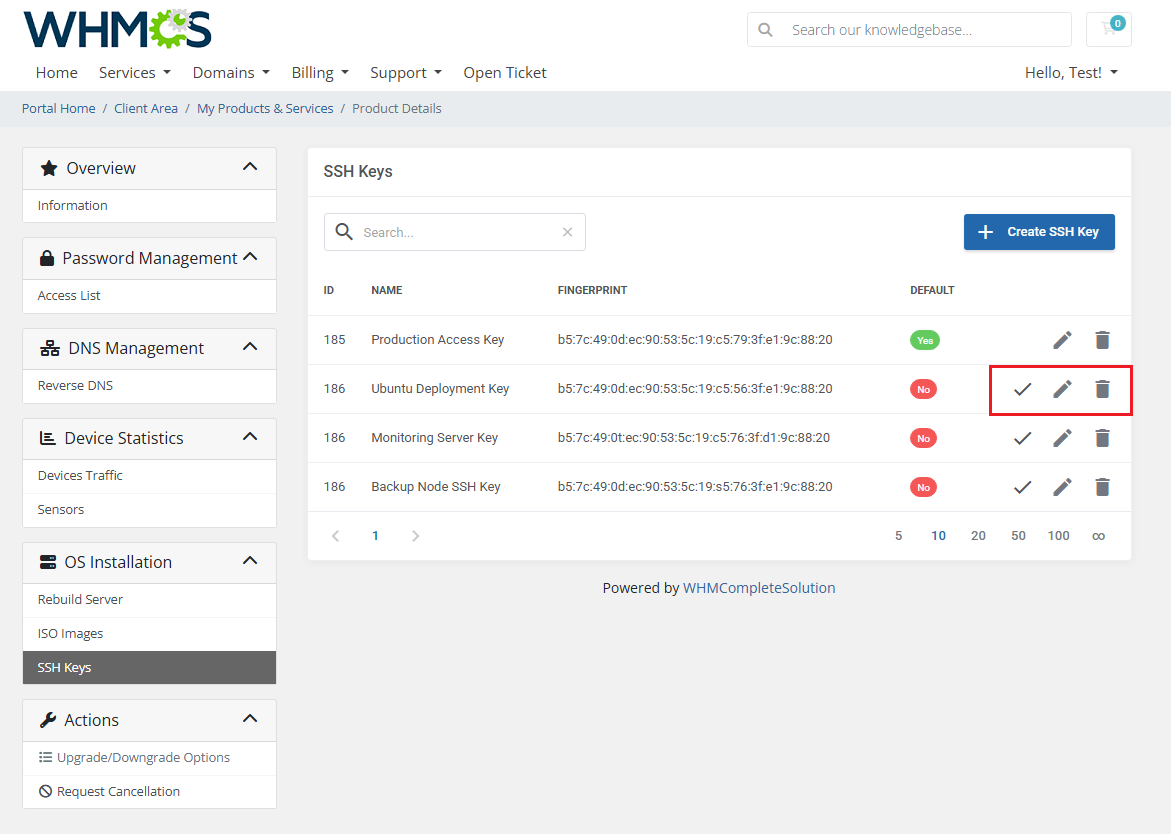
Task: Open the Hello, Test! account menu
Action: (1071, 72)
